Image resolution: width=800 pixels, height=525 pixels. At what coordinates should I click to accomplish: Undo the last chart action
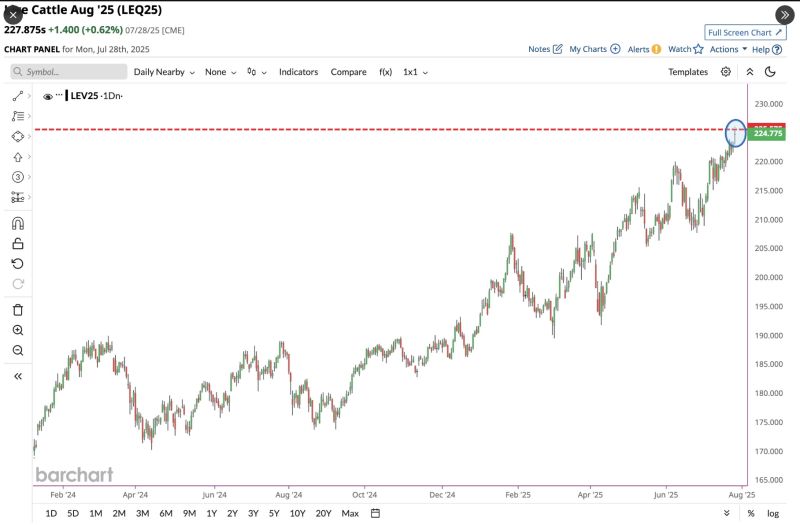coord(18,263)
